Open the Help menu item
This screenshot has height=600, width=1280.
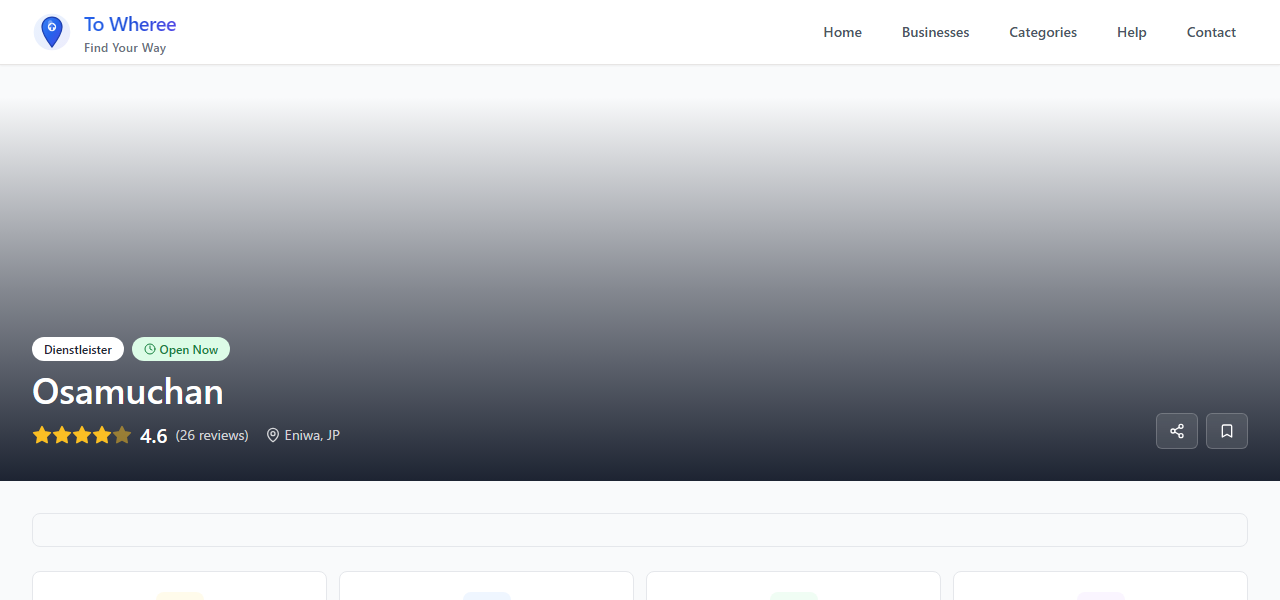point(1132,32)
